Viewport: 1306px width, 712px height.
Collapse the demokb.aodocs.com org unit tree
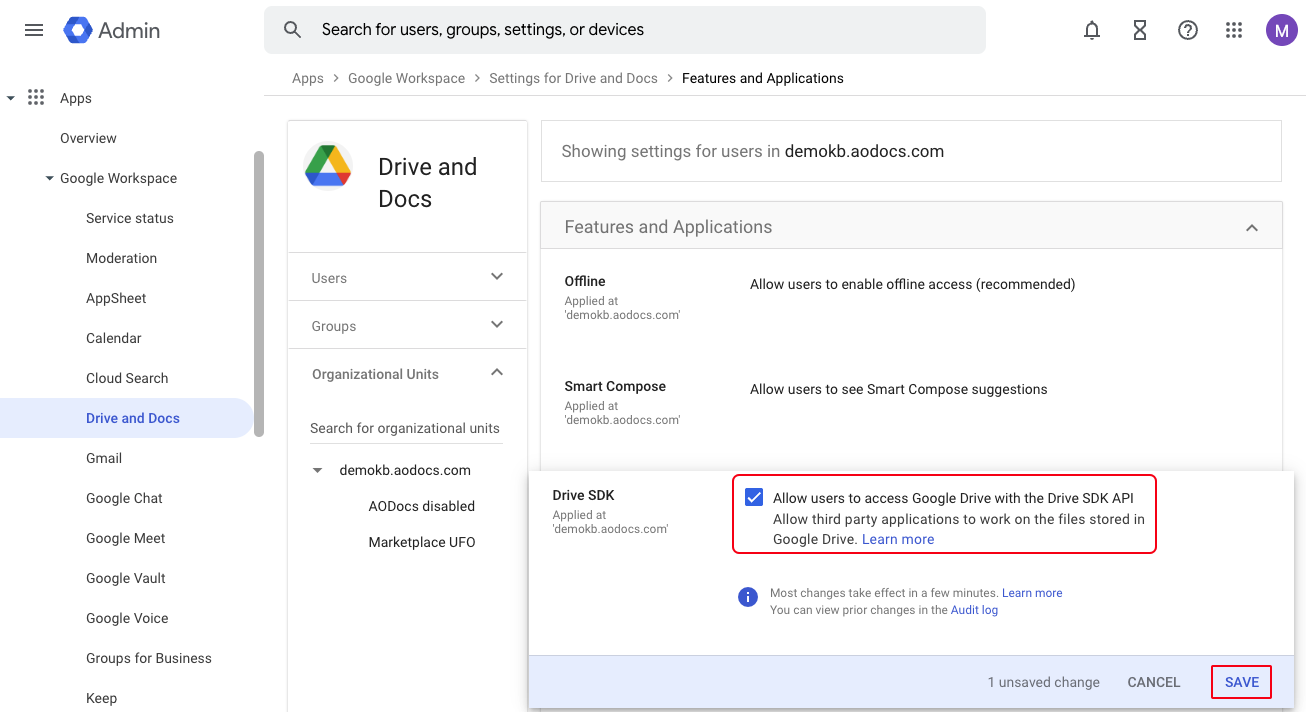pyautogui.click(x=318, y=470)
